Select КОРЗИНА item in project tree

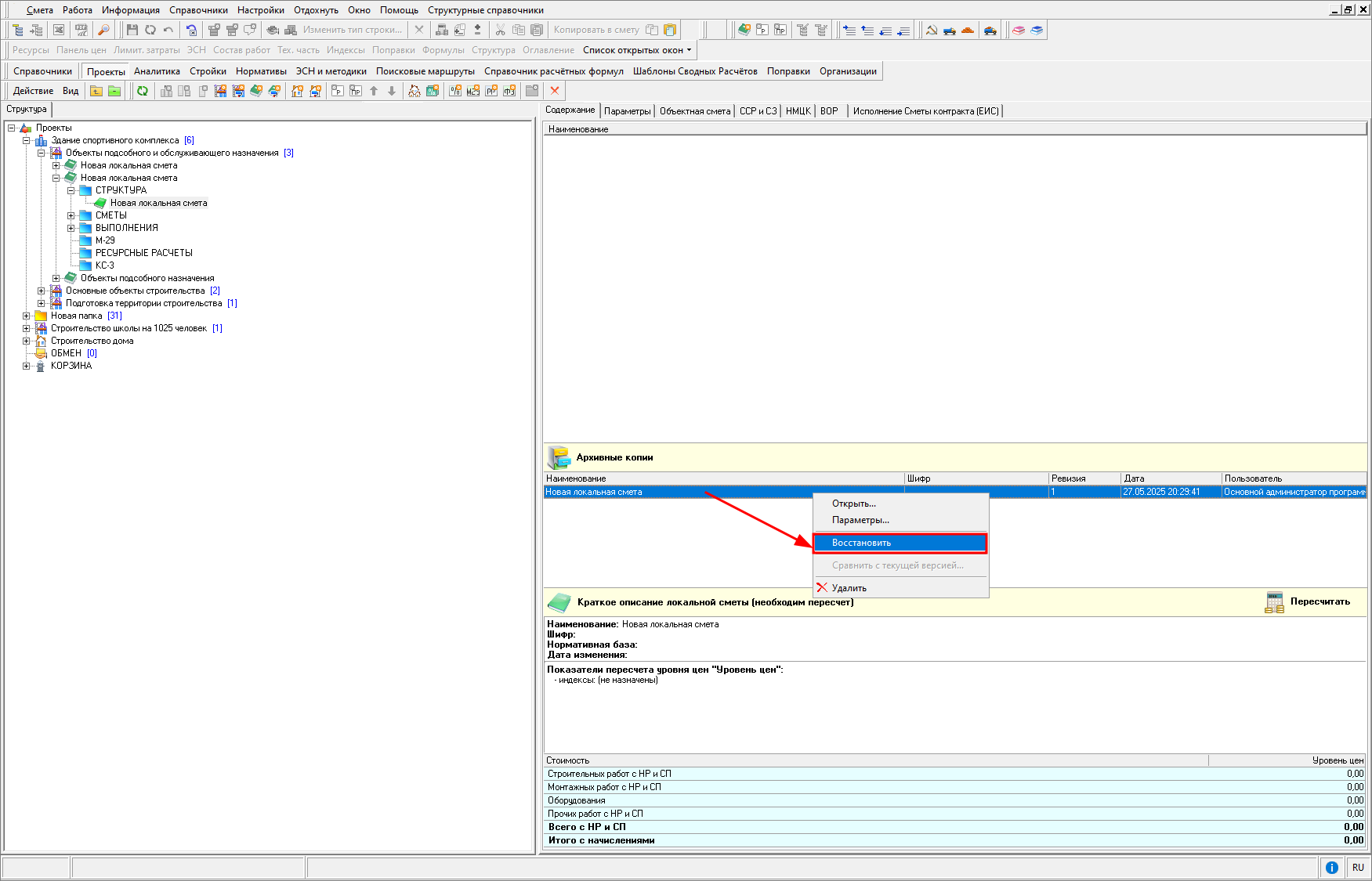point(71,366)
